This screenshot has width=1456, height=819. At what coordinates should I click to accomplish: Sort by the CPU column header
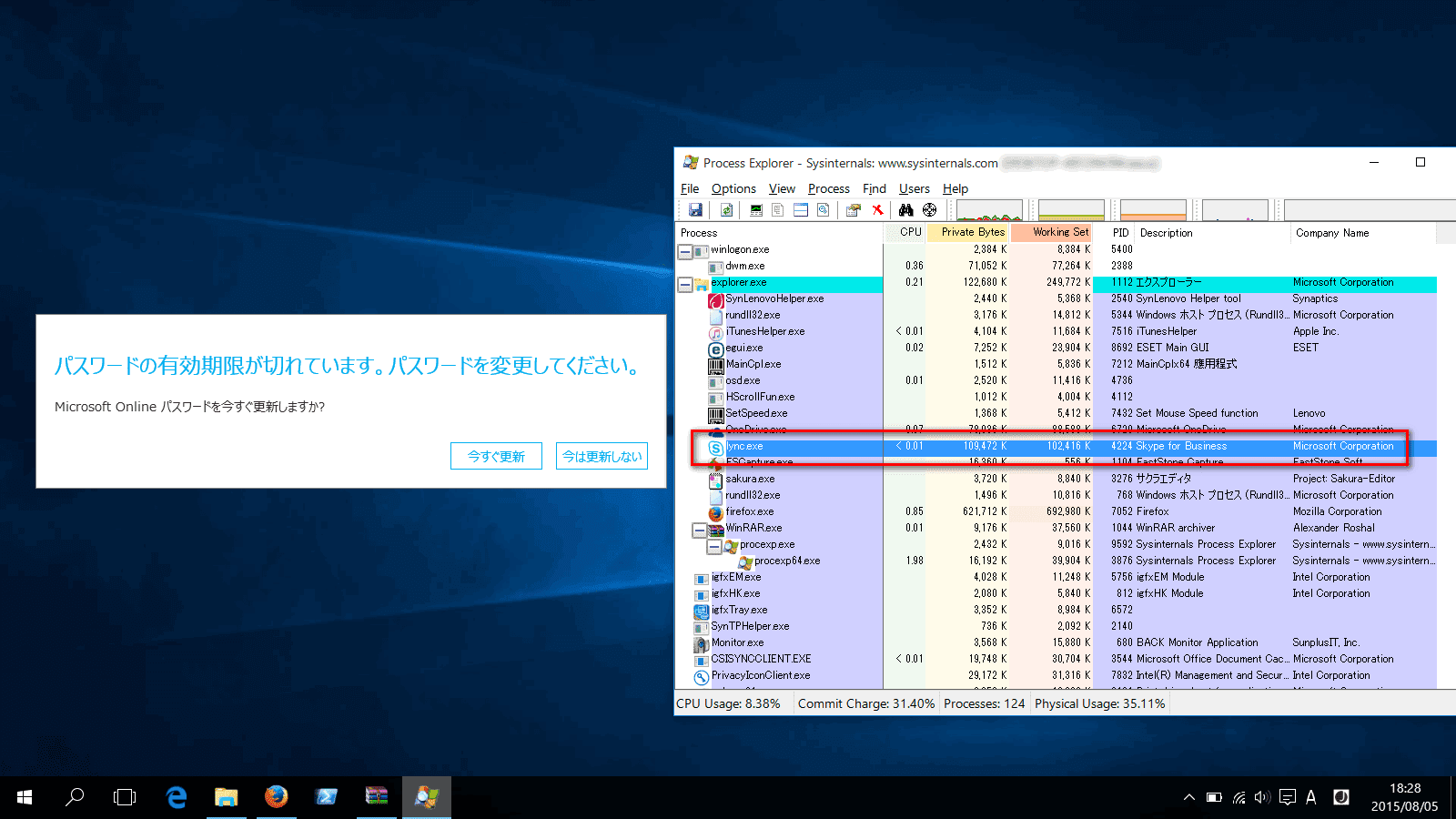click(905, 233)
